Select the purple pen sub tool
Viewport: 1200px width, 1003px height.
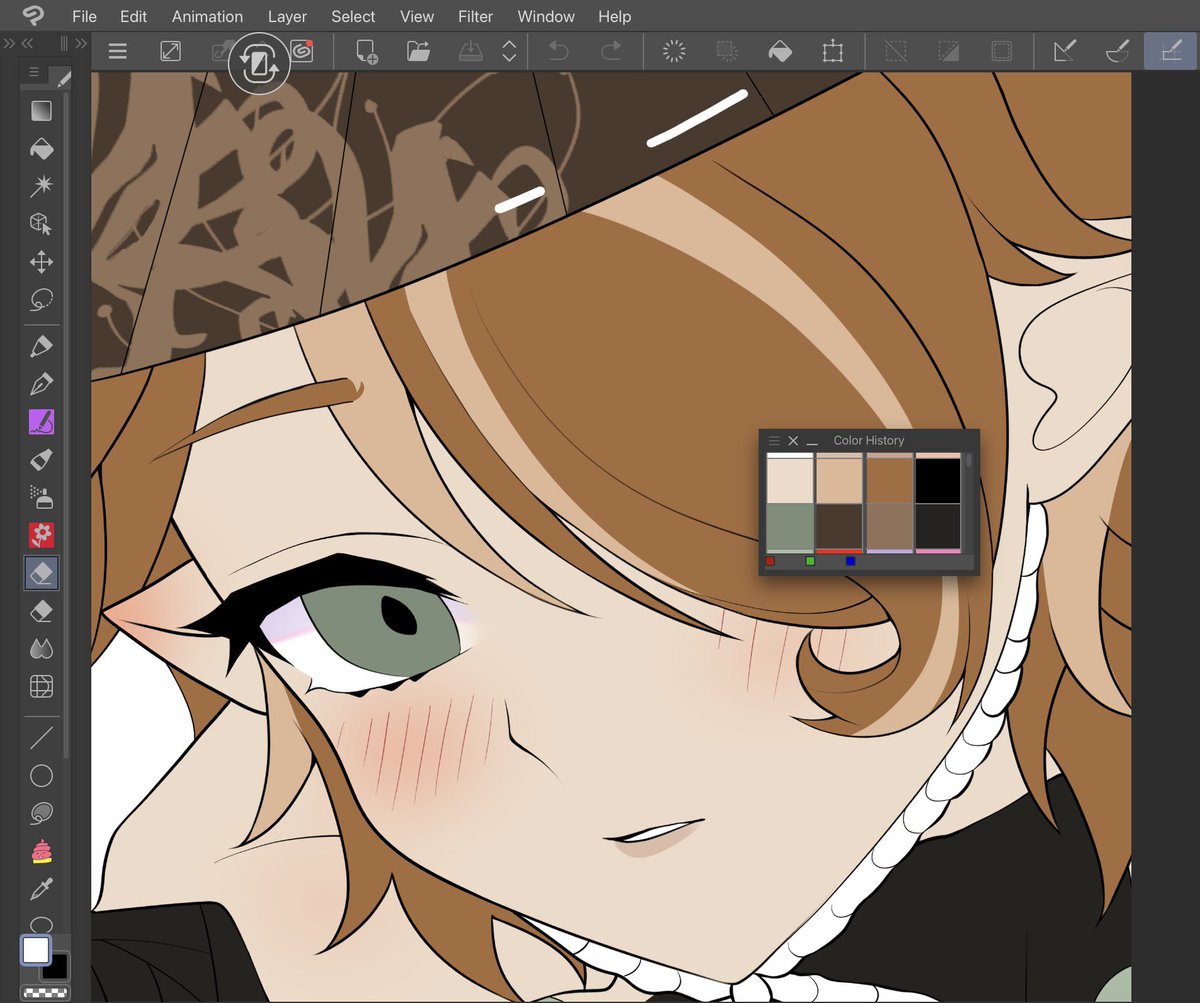pos(41,422)
